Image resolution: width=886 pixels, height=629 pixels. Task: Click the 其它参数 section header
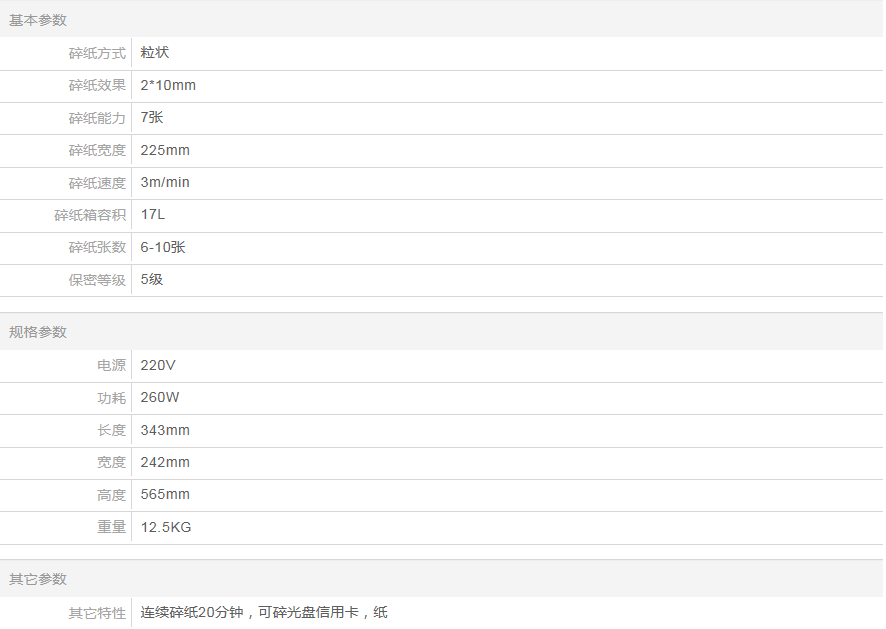tap(38, 579)
